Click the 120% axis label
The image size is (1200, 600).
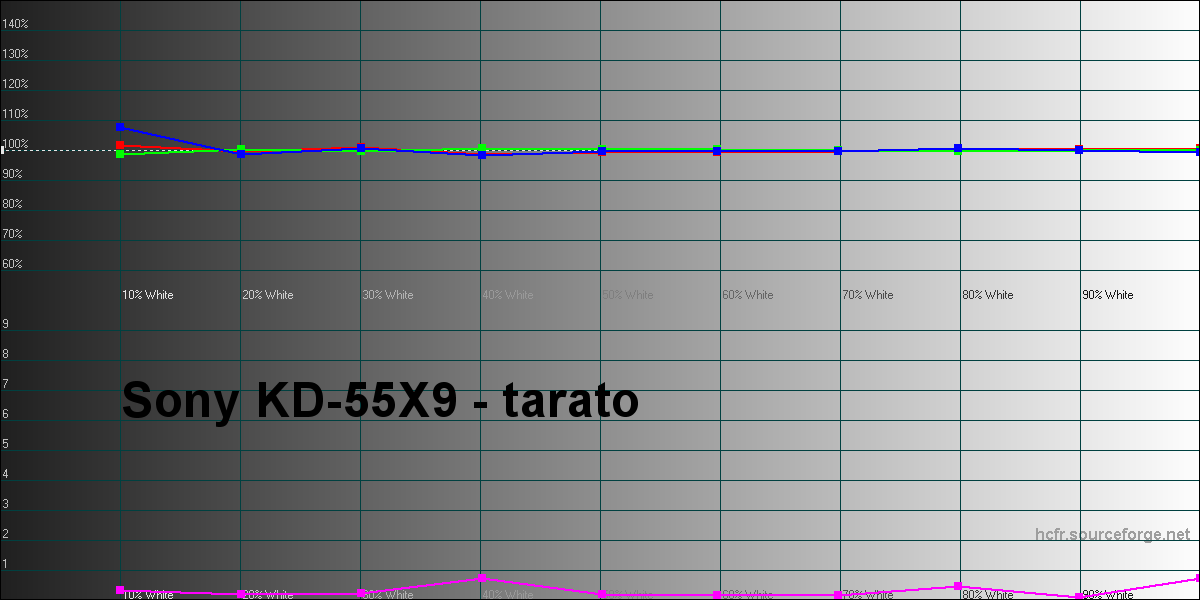[15, 84]
